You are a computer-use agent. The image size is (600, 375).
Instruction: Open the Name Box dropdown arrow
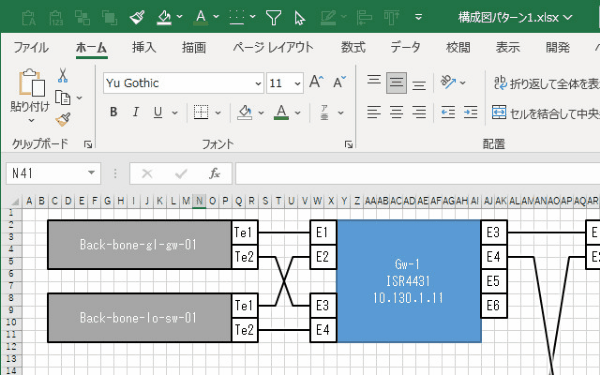(91, 173)
